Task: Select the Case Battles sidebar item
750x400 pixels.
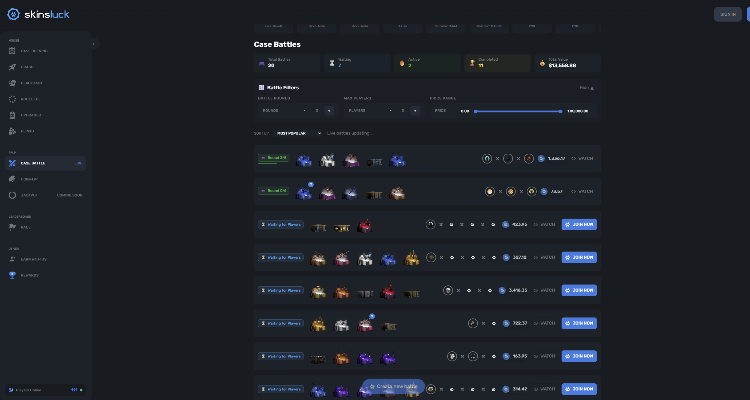Action: point(45,163)
